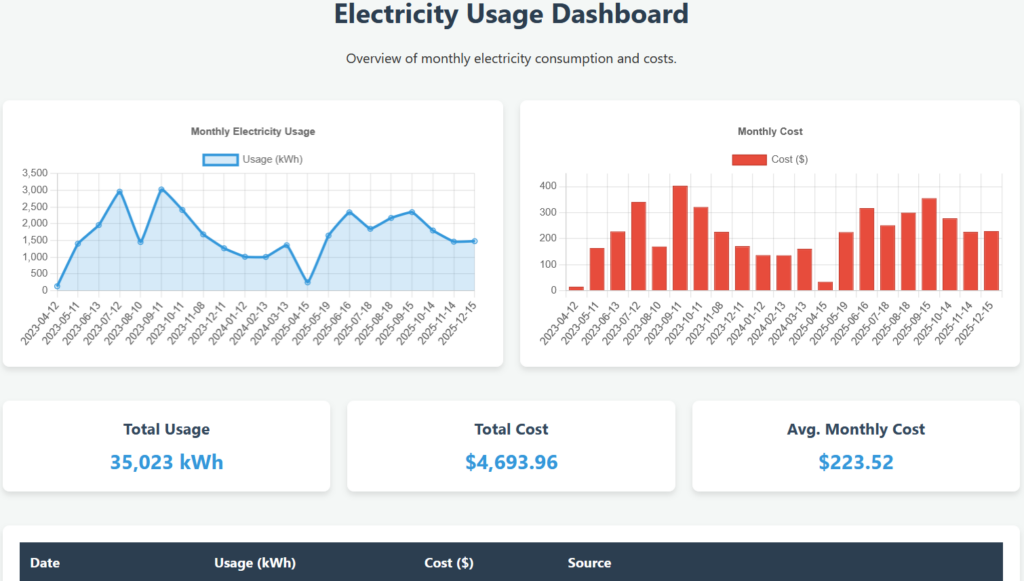
Task: Click the Avg. Monthly Cost $223.52 value
Action: pyautogui.click(x=855, y=462)
